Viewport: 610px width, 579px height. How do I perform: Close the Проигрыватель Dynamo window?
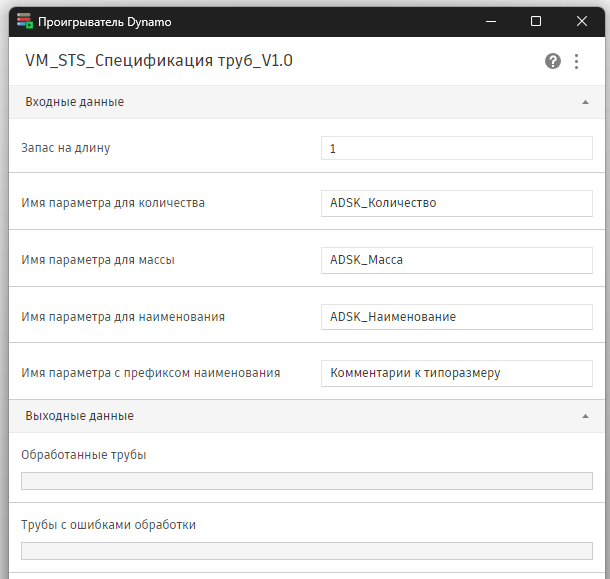click(x=582, y=21)
